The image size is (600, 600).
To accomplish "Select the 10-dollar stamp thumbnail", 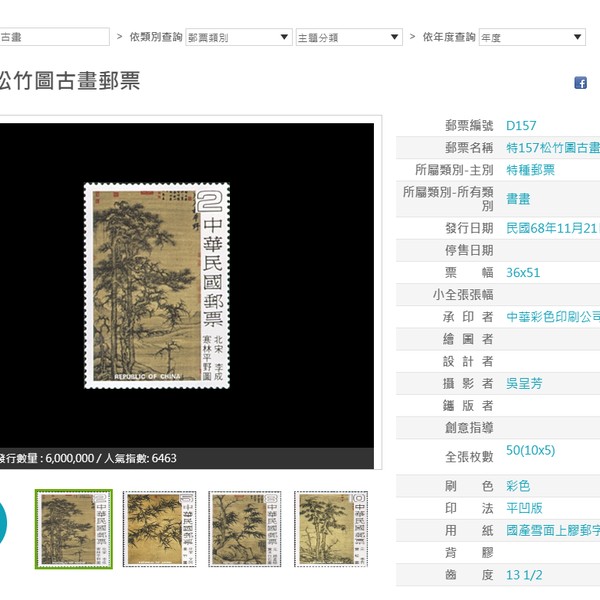I will coord(331,529).
